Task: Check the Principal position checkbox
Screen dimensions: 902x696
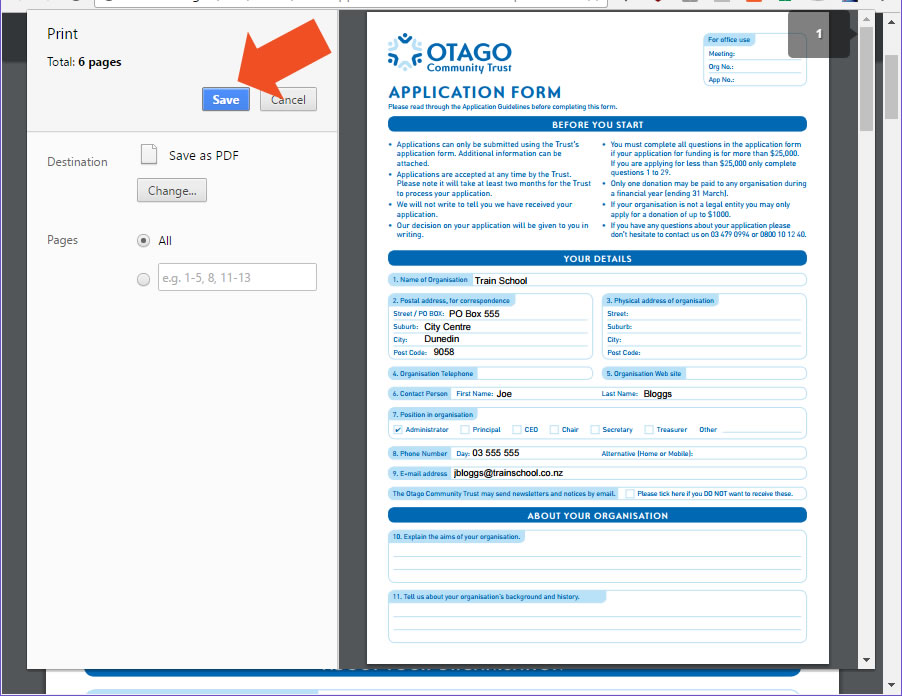Action: 464,429
